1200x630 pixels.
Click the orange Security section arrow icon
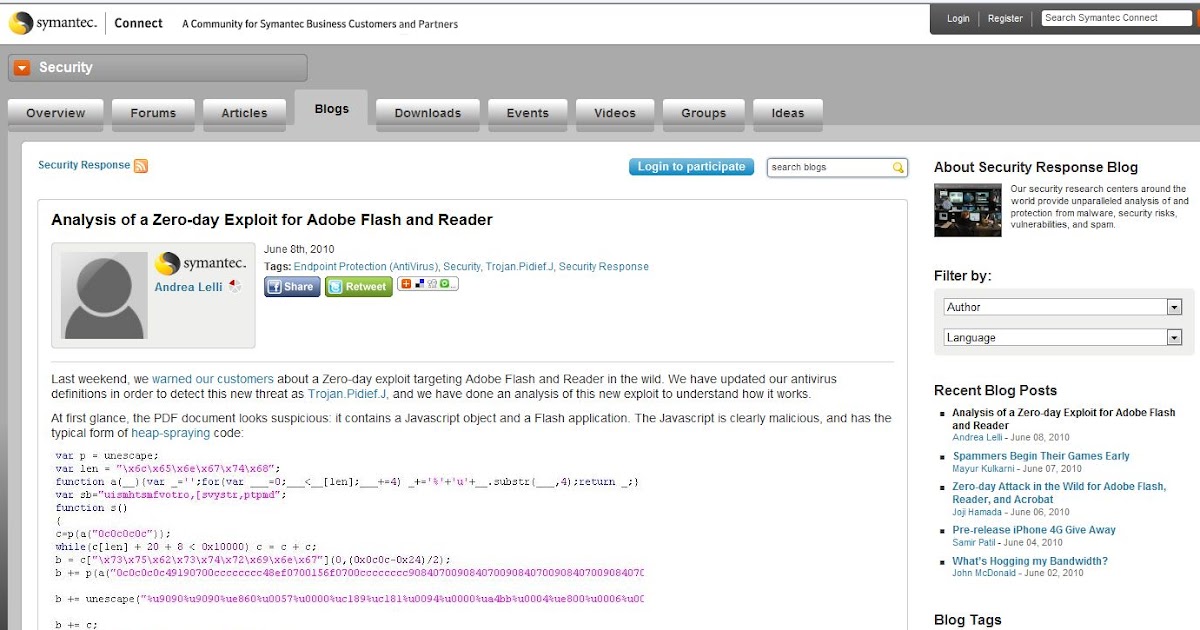[x=22, y=68]
